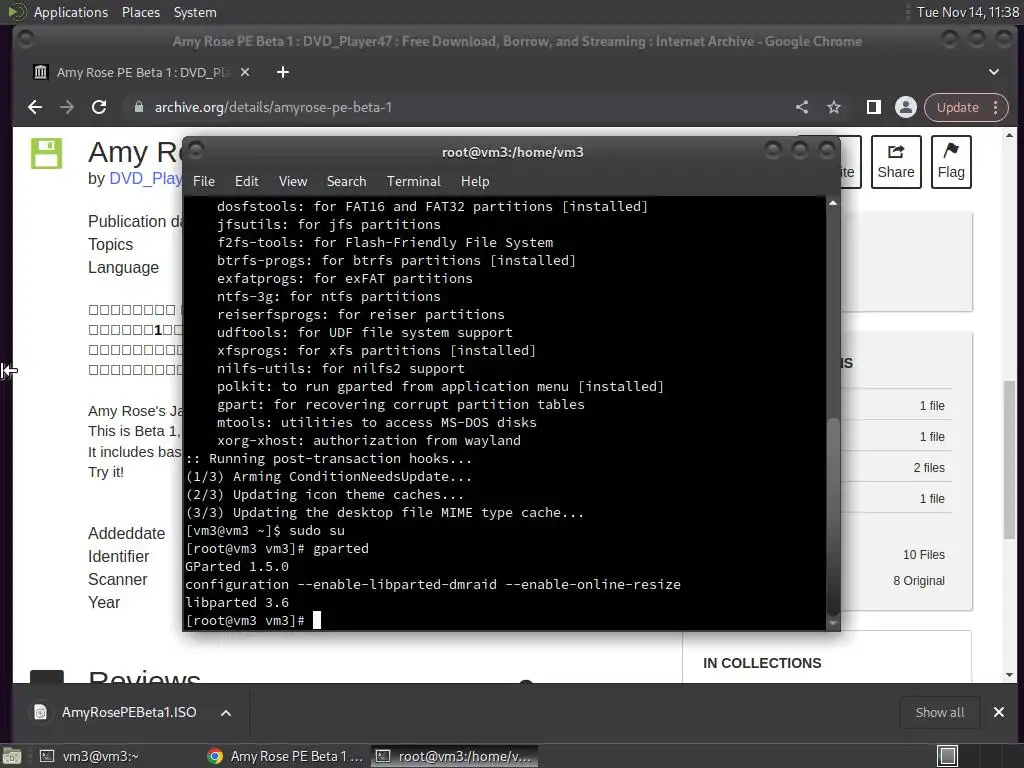Viewport: 1024px width, 768px height.
Task: Click the page scrollbar down arrow
Action: coord(1010,675)
